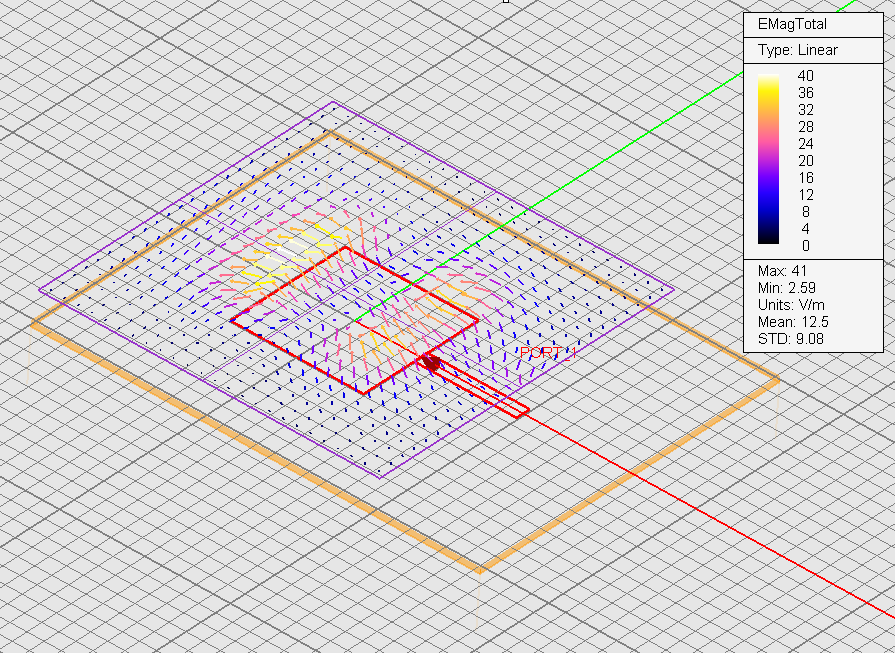Click the Max: 41 statistic
The width and height of the screenshot is (895, 654).
[782, 271]
